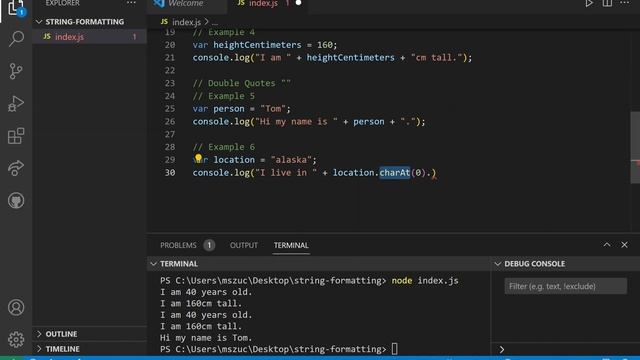
Task: Open Source Control view
Action: [x=16, y=71]
